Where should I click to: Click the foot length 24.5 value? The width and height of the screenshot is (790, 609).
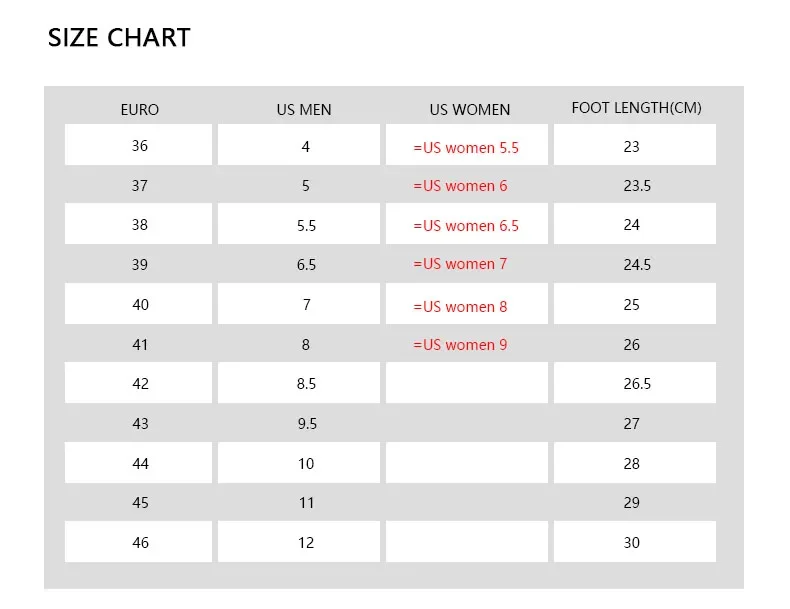pyautogui.click(x=637, y=264)
